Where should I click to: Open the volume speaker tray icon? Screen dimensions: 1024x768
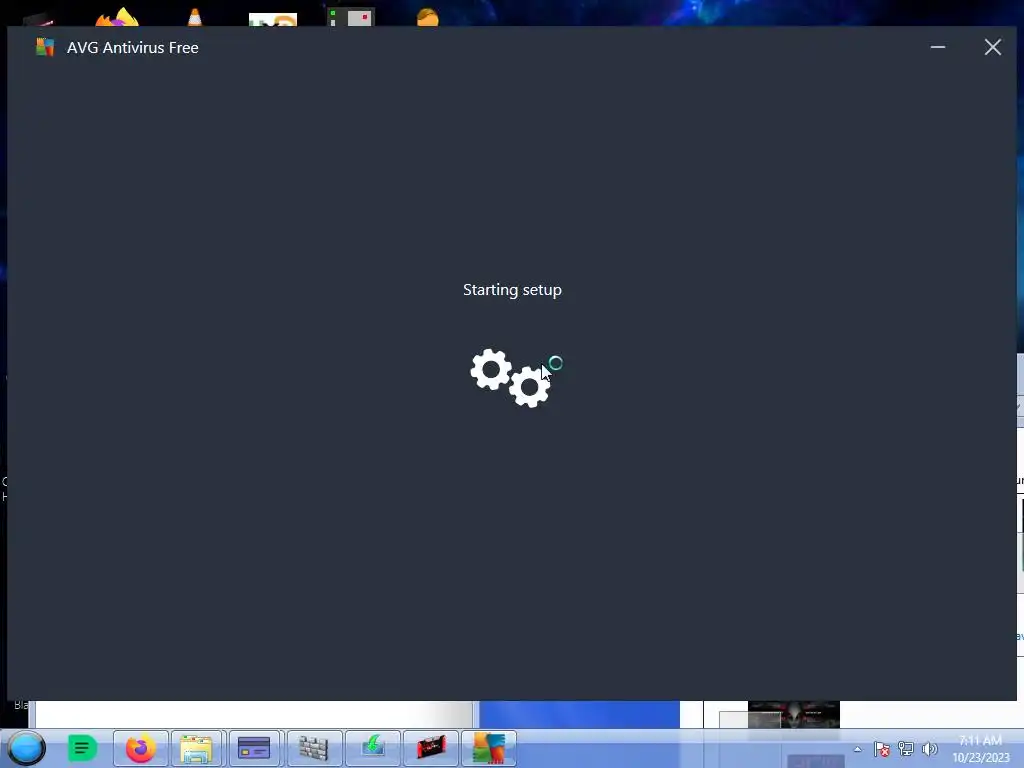pos(929,749)
